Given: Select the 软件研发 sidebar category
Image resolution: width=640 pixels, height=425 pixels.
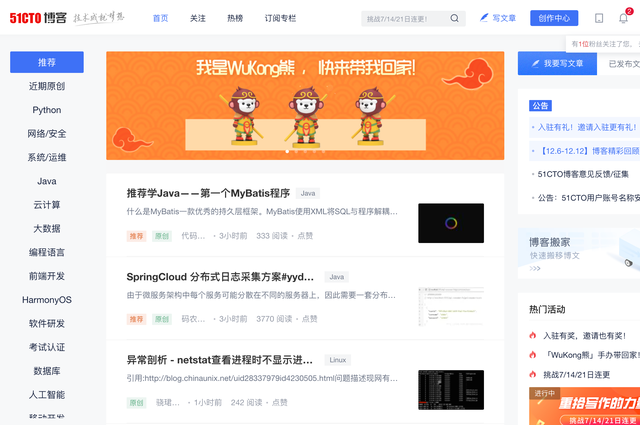Looking at the screenshot, I should (47, 323).
